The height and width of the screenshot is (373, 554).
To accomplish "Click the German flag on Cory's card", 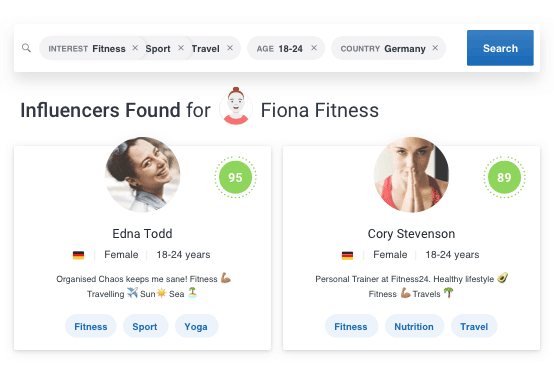I will (347, 255).
